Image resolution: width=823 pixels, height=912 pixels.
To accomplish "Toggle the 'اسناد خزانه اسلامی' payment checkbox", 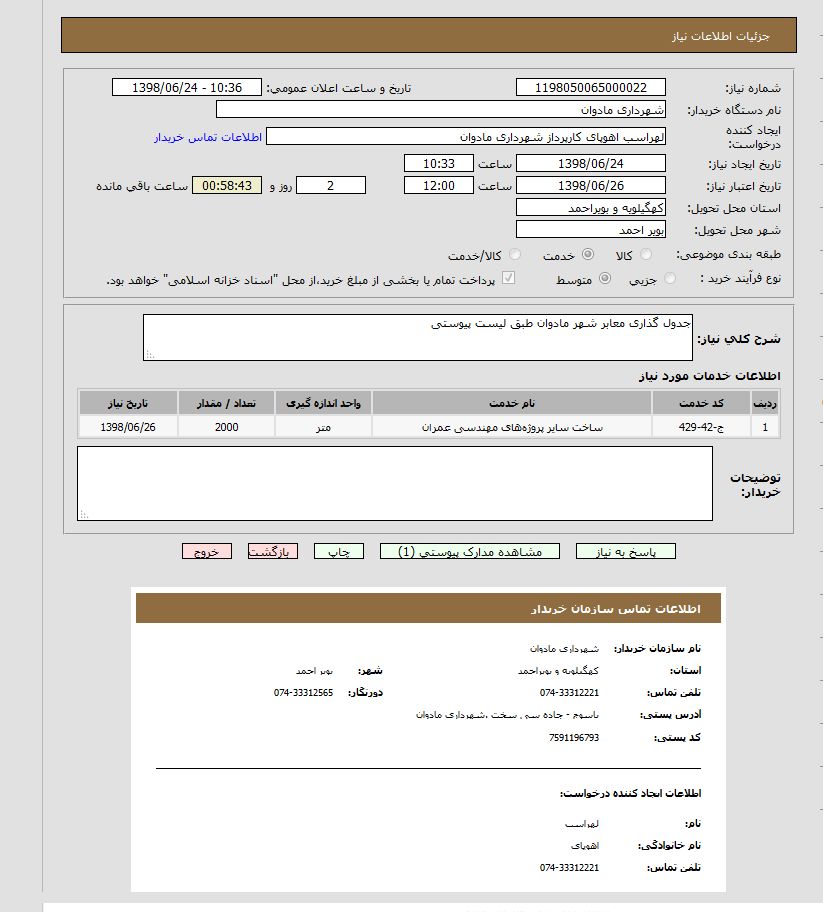I will [x=508, y=280].
